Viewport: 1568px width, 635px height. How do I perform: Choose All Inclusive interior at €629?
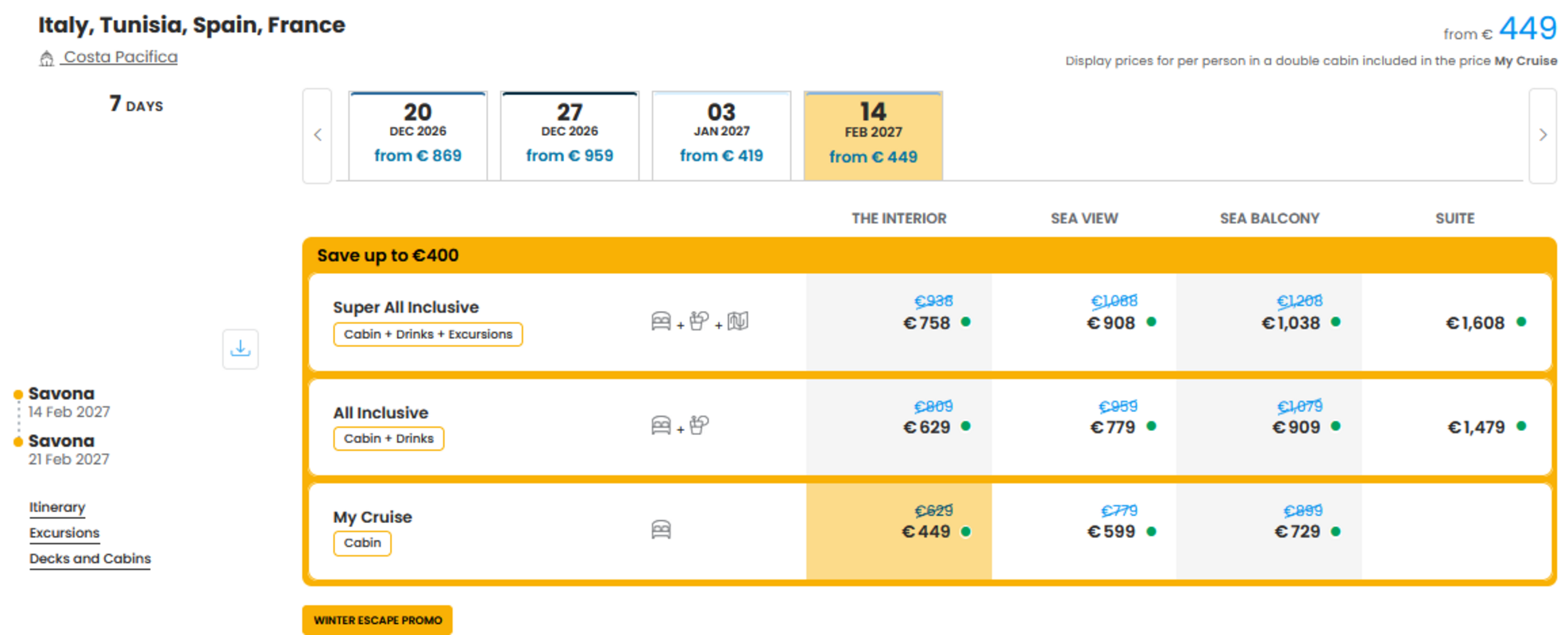coord(899,427)
